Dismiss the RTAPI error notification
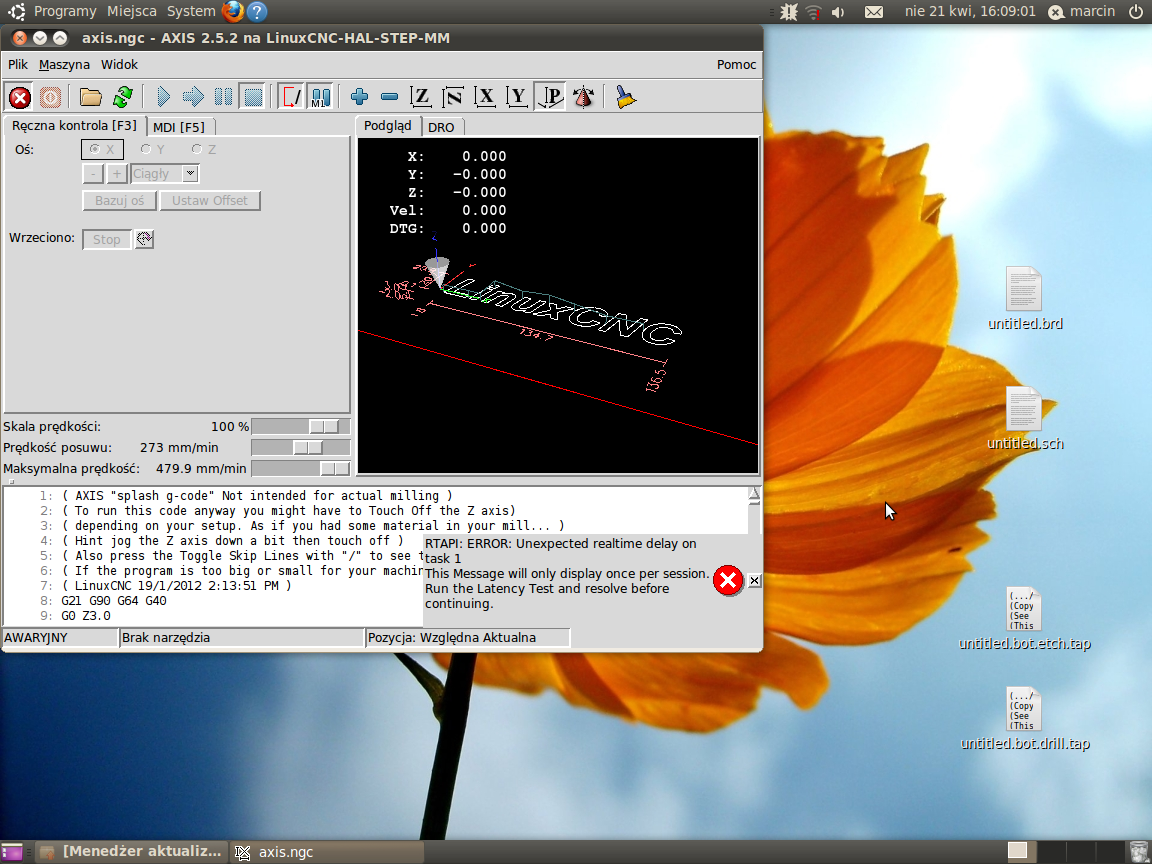The width and height of the screenshot is (1152, 864). (754, 580)
